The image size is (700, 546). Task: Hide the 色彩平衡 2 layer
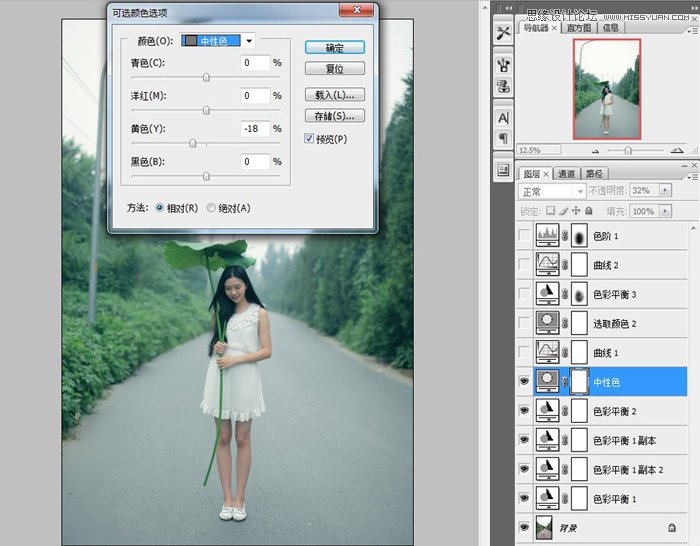524,411
